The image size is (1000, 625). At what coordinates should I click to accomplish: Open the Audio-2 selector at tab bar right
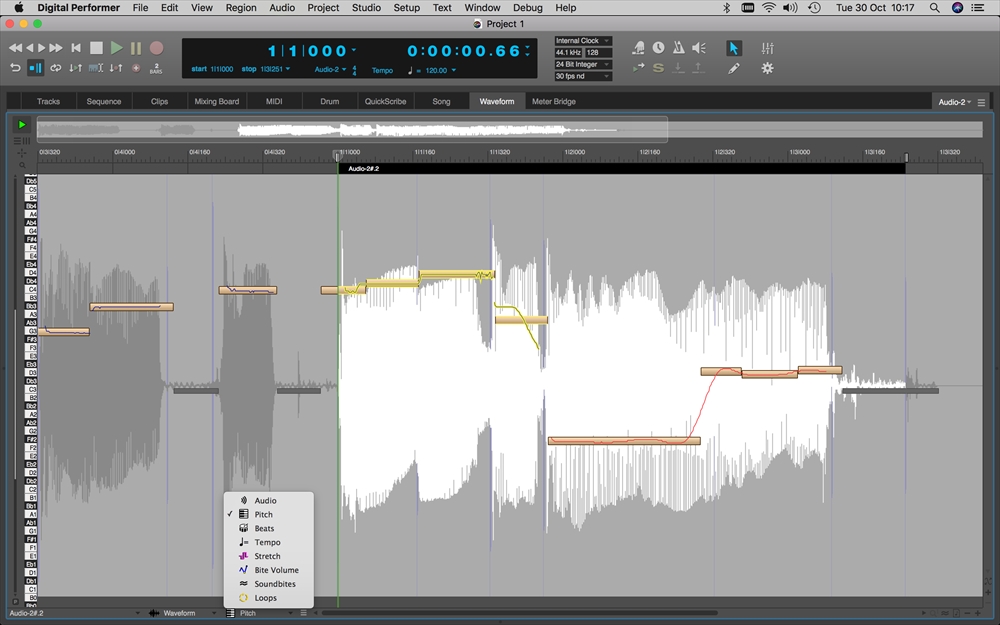coord(954,102)
